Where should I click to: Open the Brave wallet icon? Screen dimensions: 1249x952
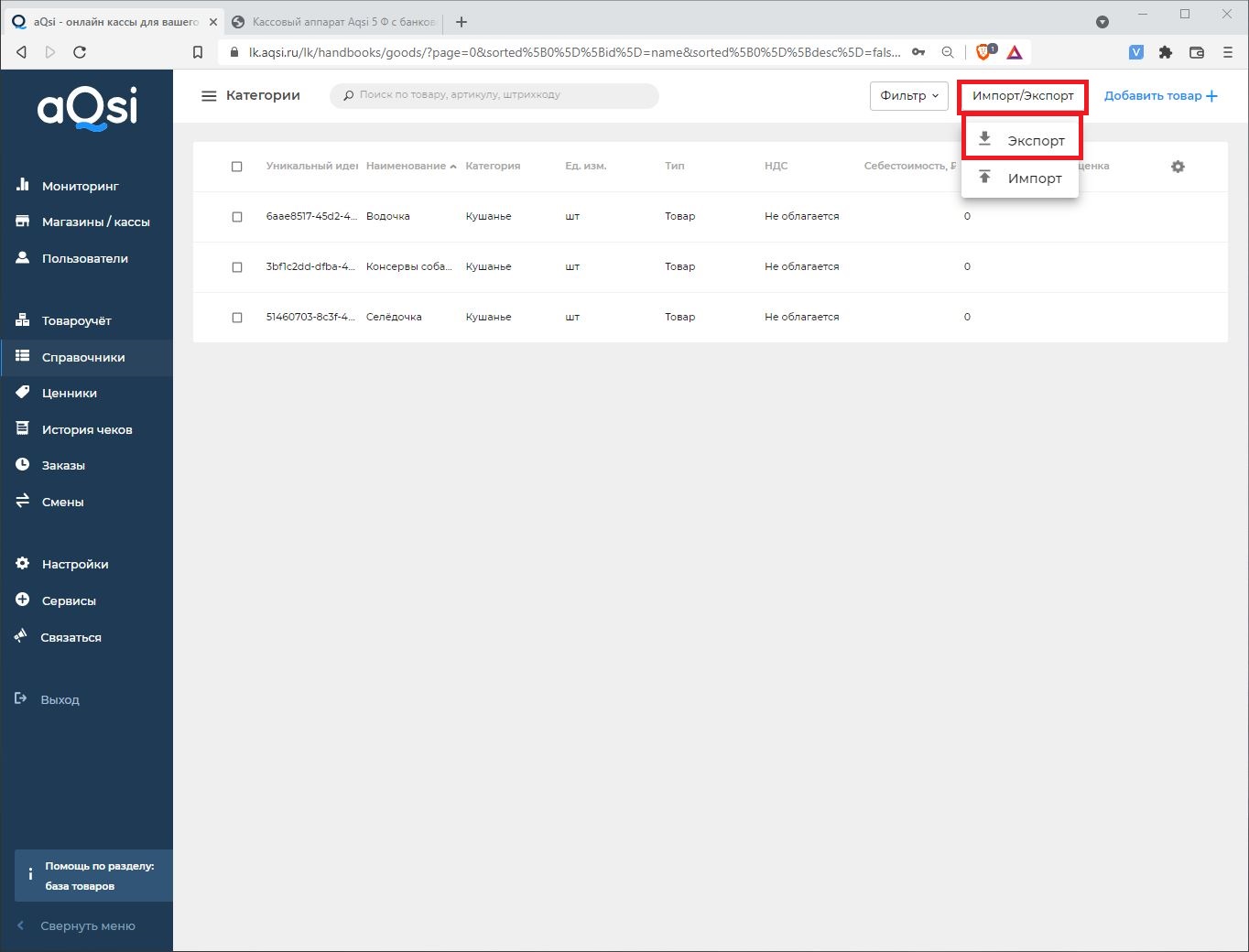[1196, 52]
